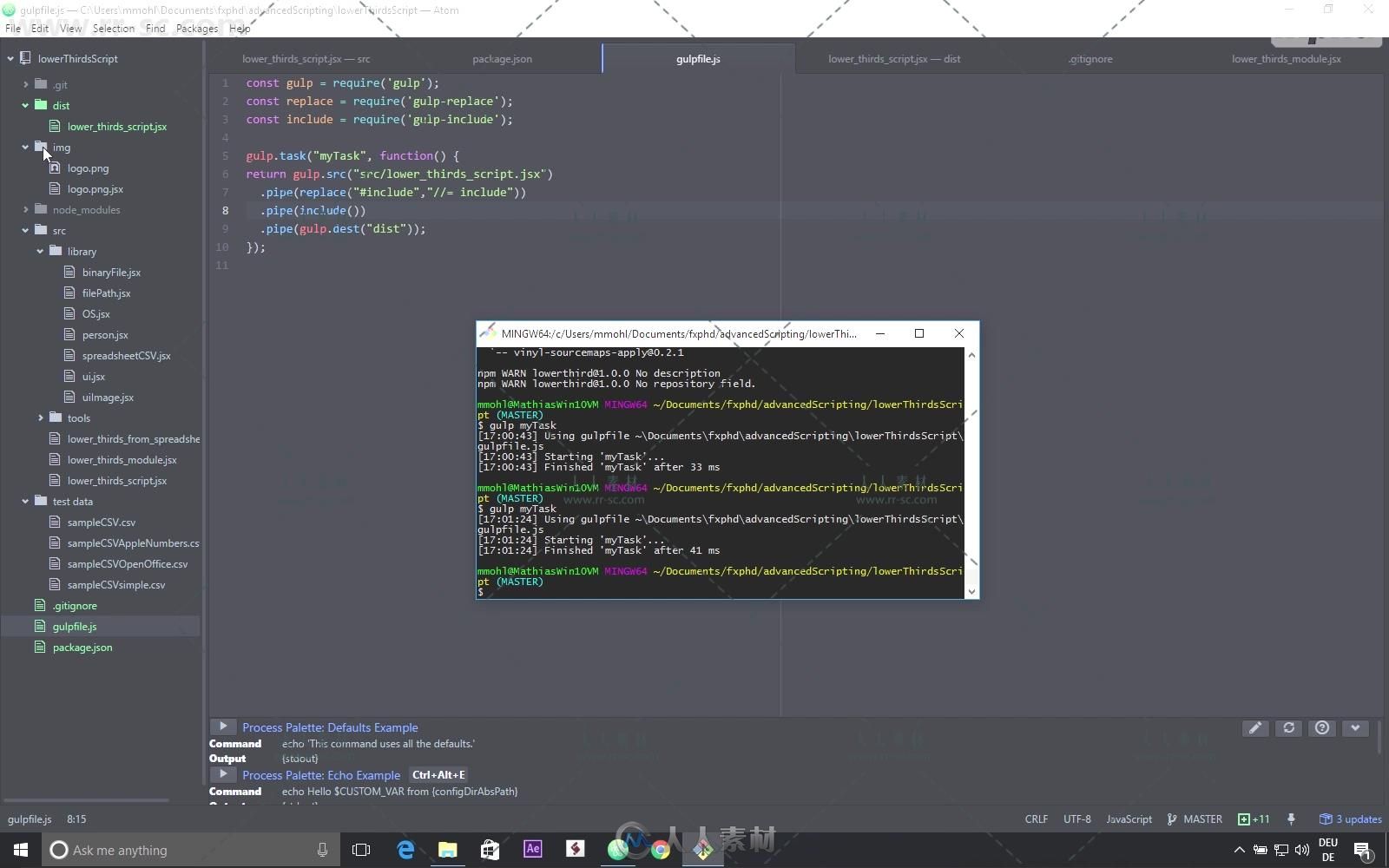
Task: Open binaryFile.jsx in the library folder
Action: click(111, 273)
